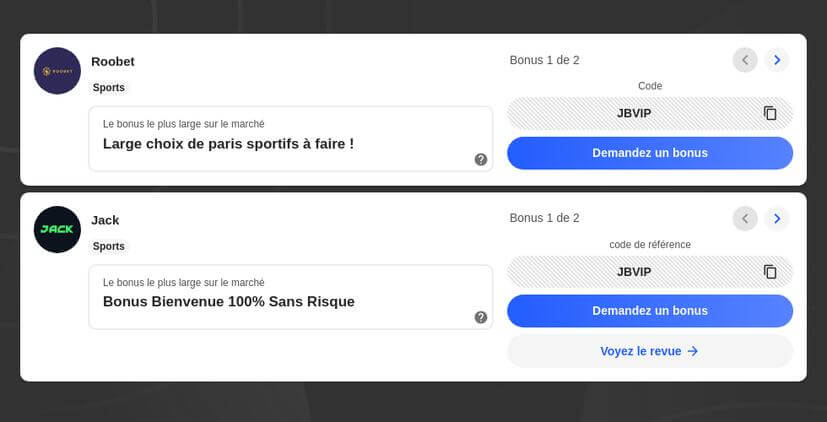Viewport: 827px width, 422px height.
Task: Select Jack's JBVIP reference code field
Action: tap(650, 272)
